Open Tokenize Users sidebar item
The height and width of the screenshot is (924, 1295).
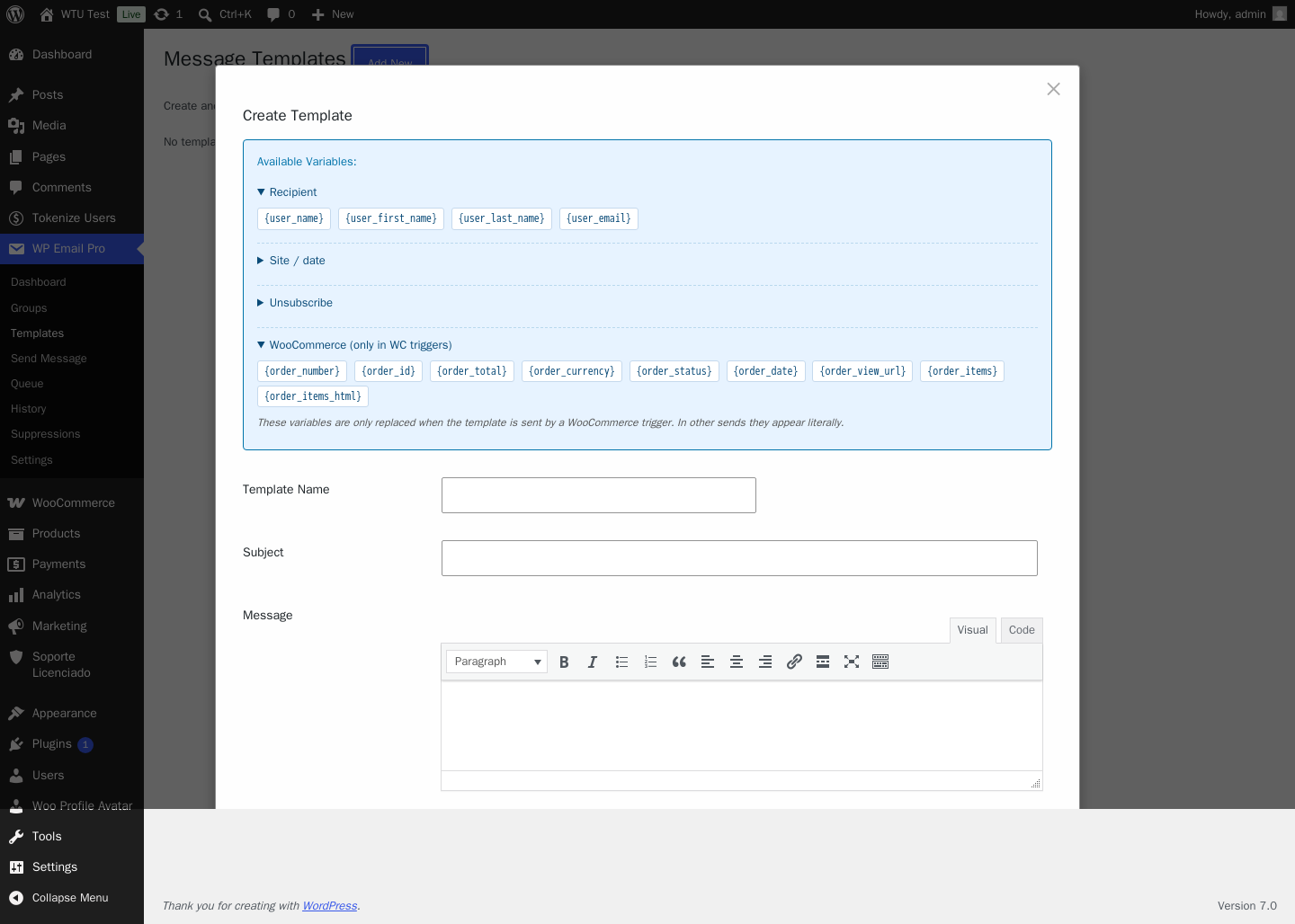(72, 218)
